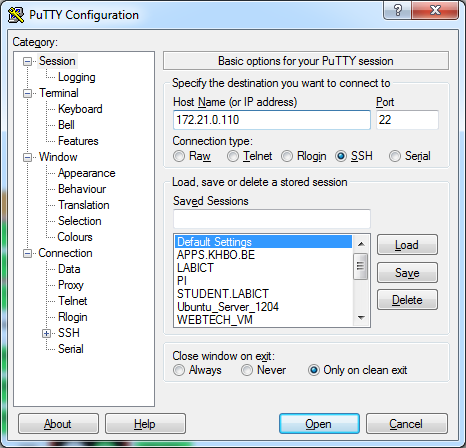Click the Help button

(x=145, y=424)
